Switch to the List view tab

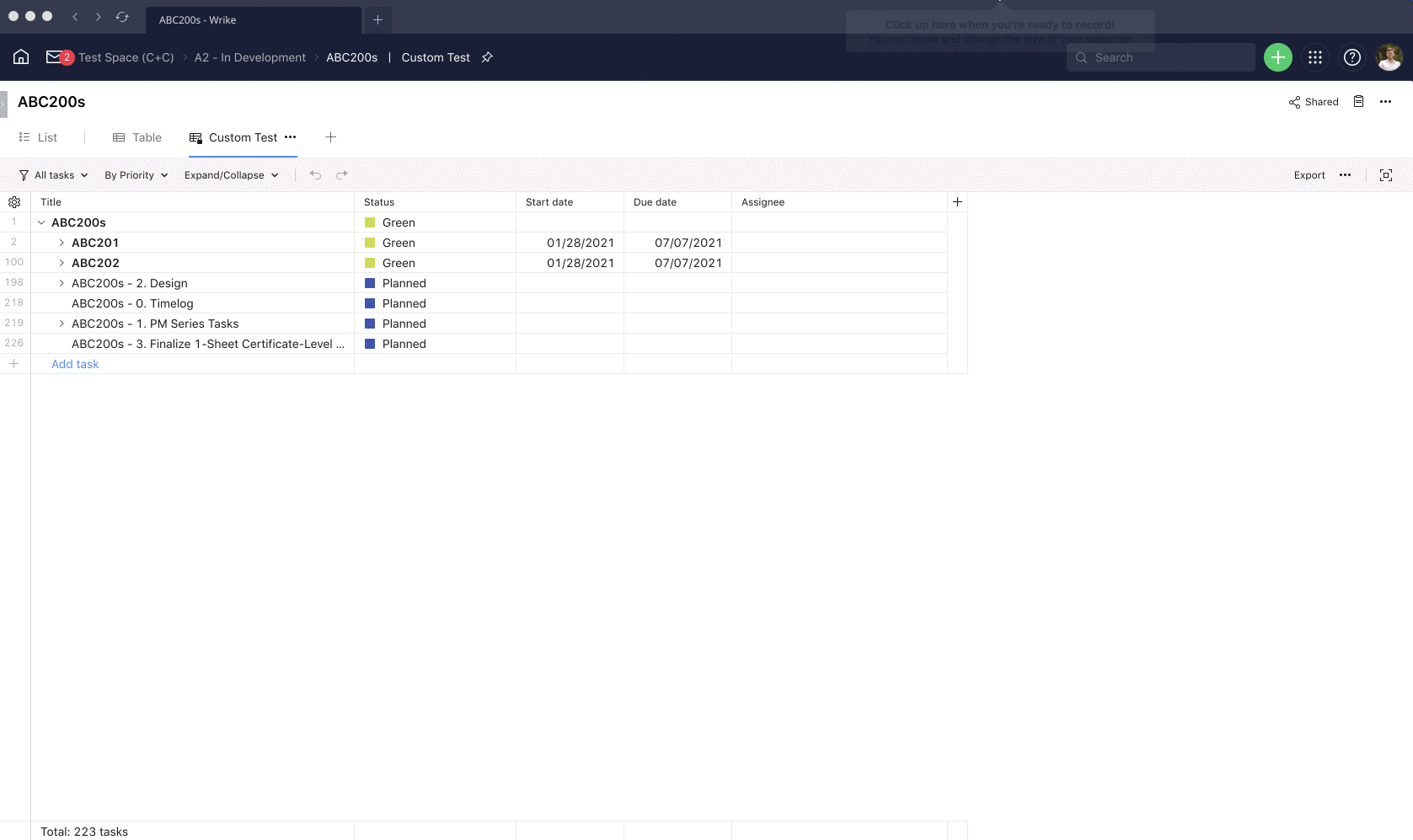(38, 137)
